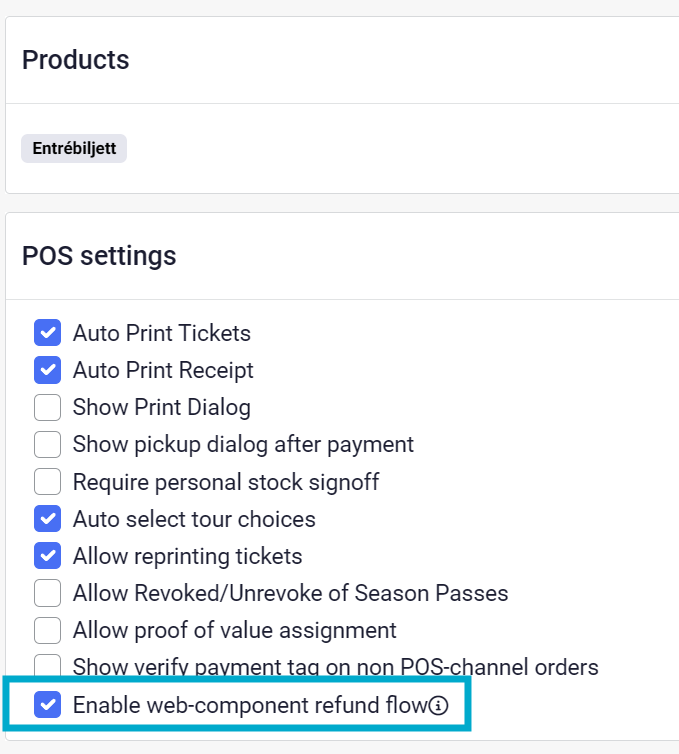Check Allow proof of value assignment box

coord(47,630)
